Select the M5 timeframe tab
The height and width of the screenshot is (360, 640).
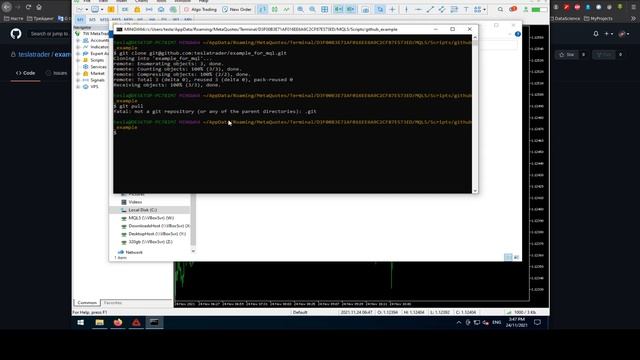(x=92, y=19)
